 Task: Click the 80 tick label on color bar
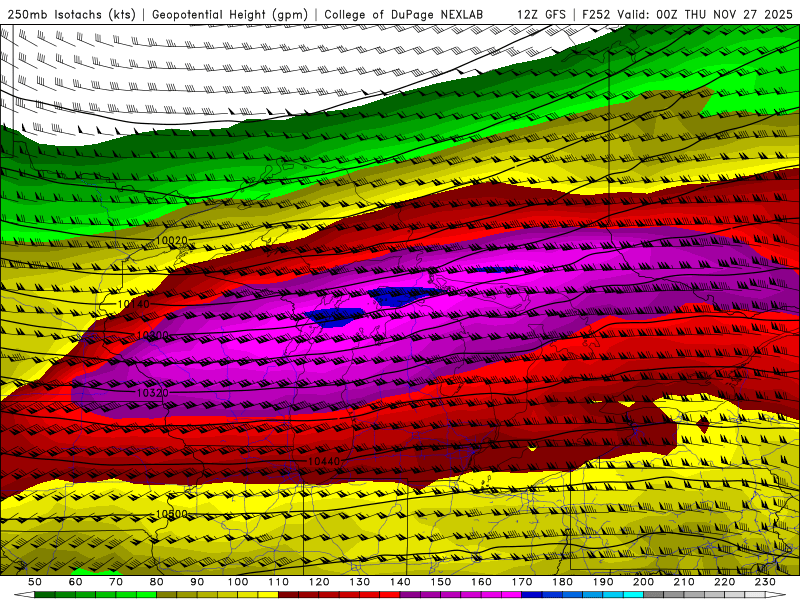pyautogui.click(x=157, y=582)
